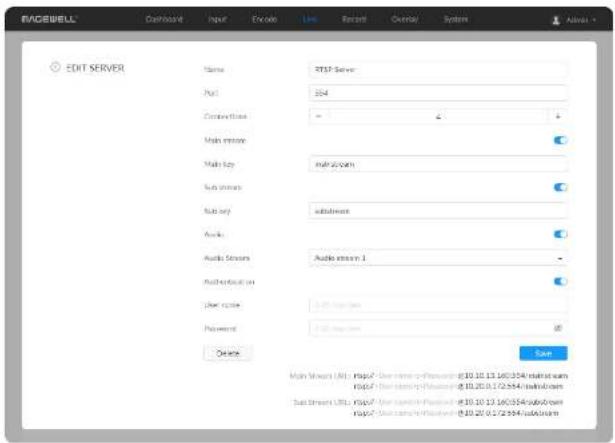Click the Name input field

tap(438, 69)
